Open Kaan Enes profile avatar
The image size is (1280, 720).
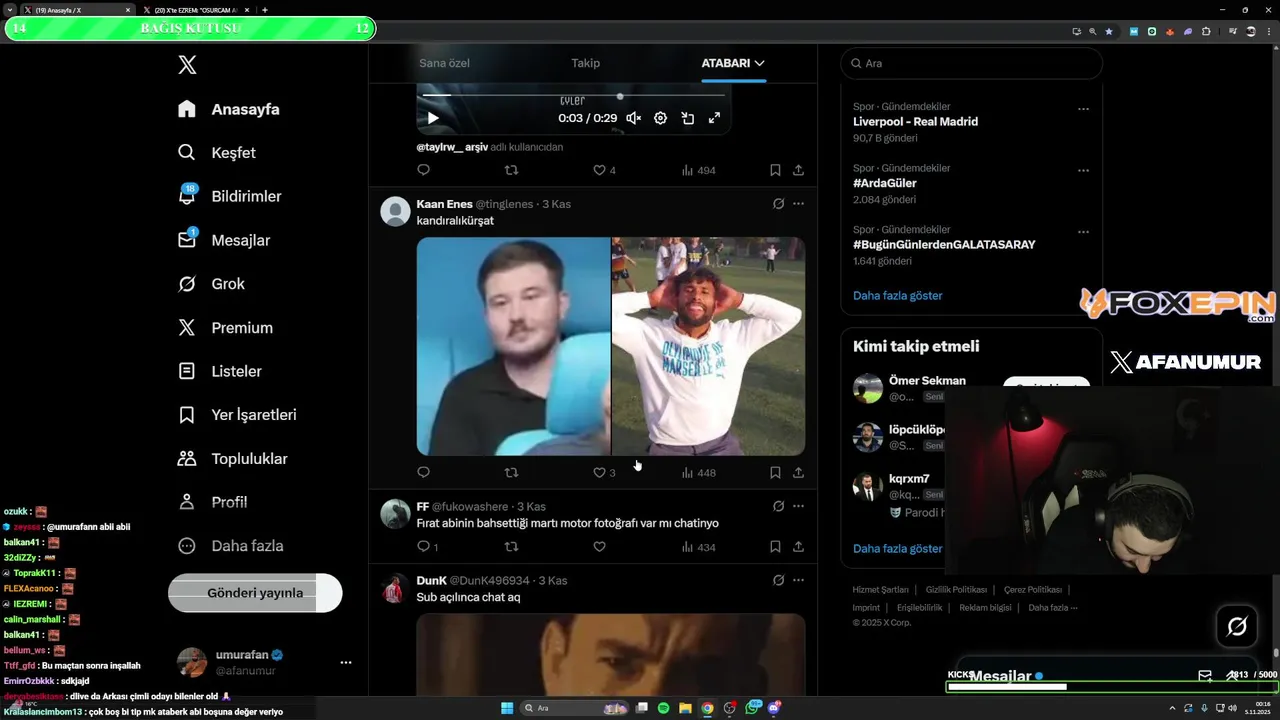(x=396, y=211)
